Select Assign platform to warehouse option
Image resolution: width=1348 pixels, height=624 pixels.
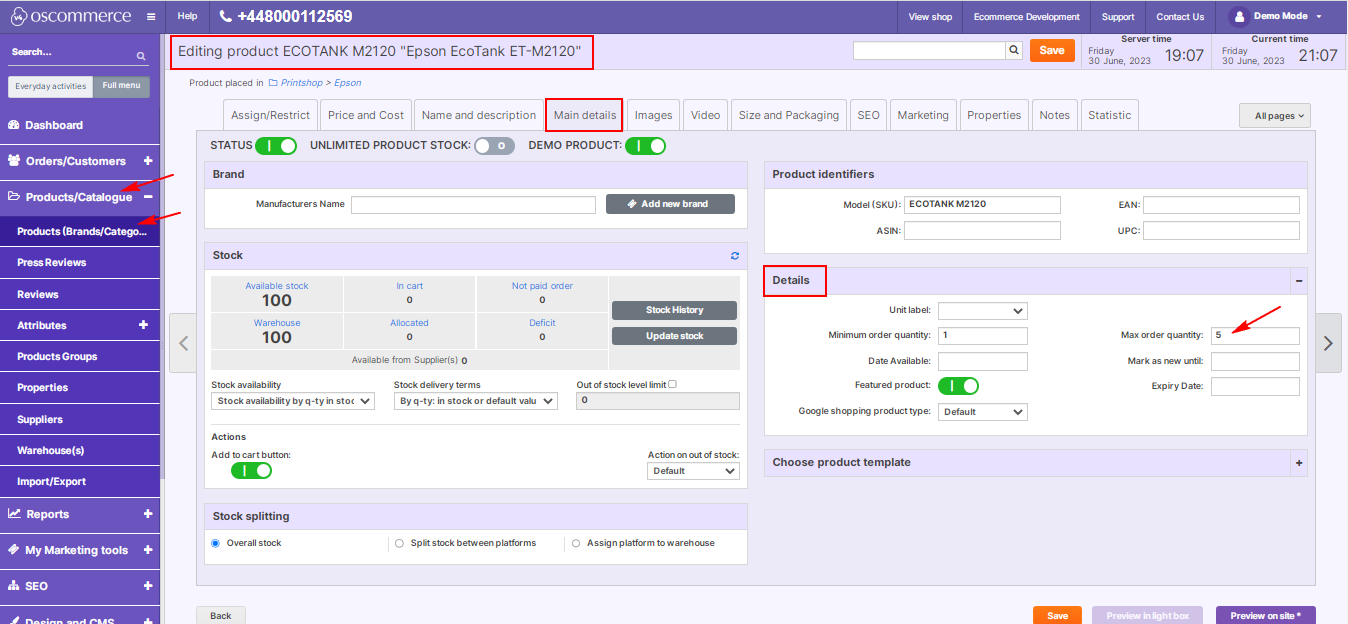pos(576,543)
